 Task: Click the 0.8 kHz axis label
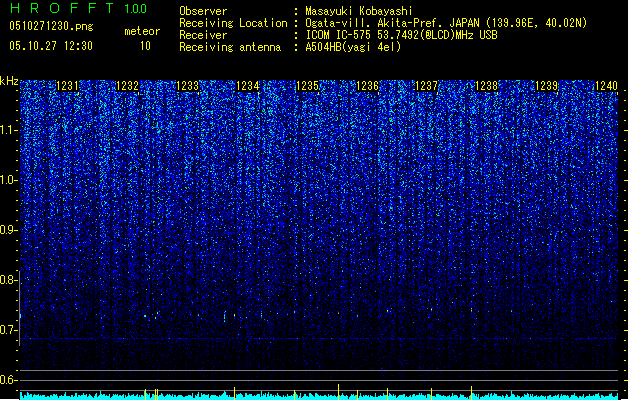[x=8, y=280]
